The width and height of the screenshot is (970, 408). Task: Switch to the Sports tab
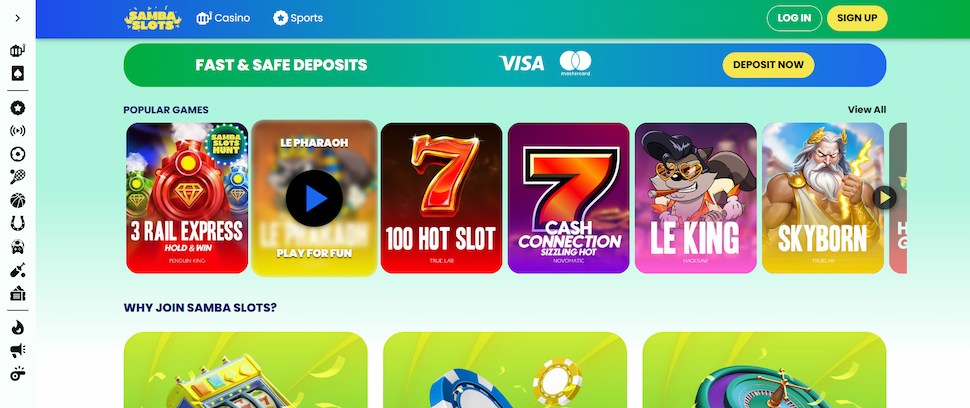[298, 18]
